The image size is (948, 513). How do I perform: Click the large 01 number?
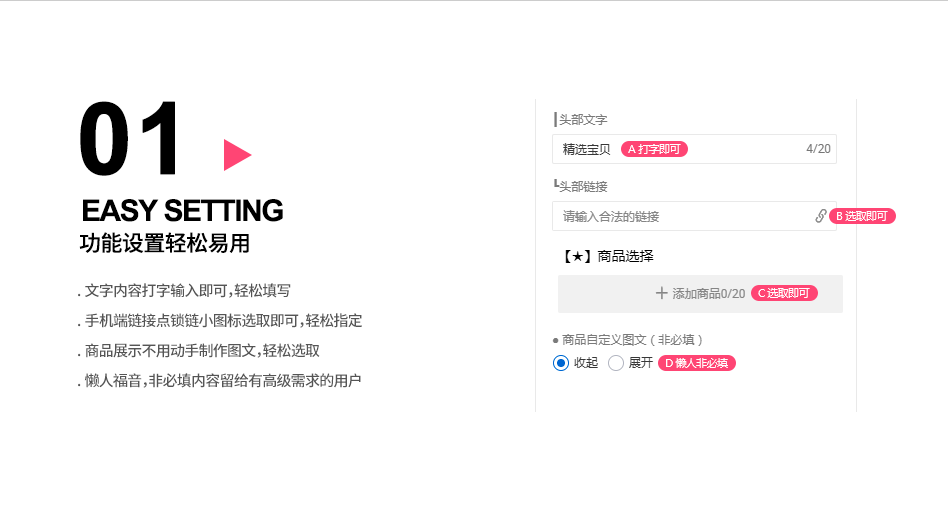point(132,140)
